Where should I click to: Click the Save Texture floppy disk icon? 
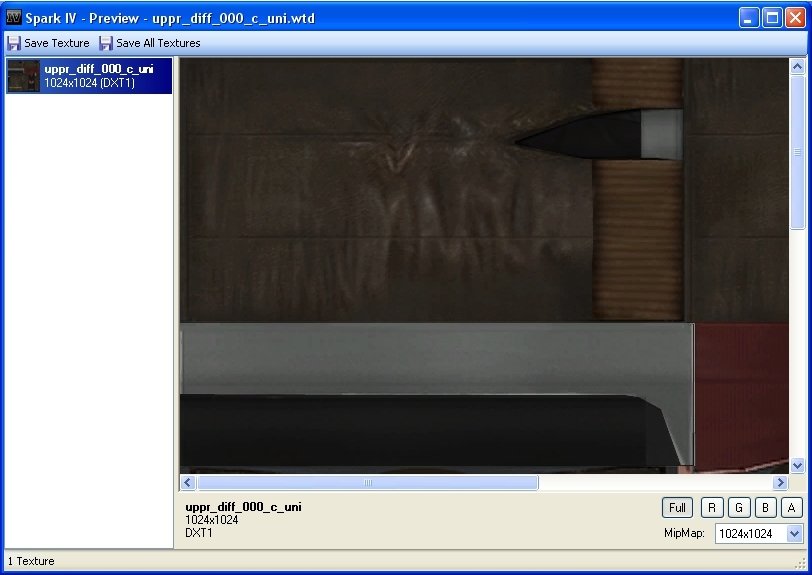14,43
